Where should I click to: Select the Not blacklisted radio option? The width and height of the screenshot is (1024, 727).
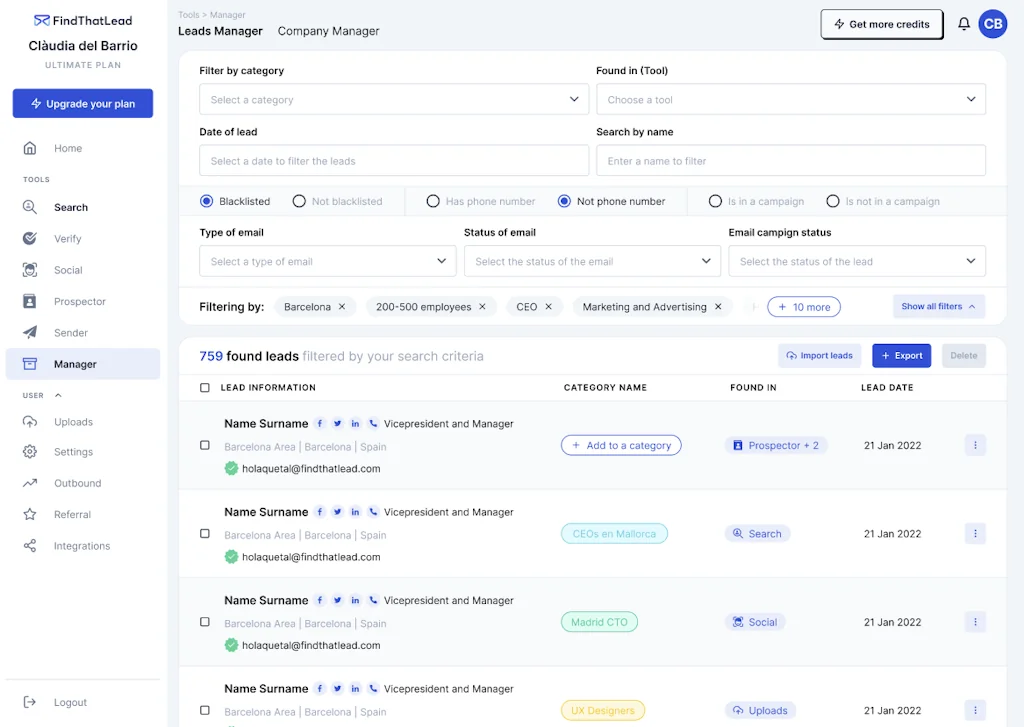click(299, 201)
